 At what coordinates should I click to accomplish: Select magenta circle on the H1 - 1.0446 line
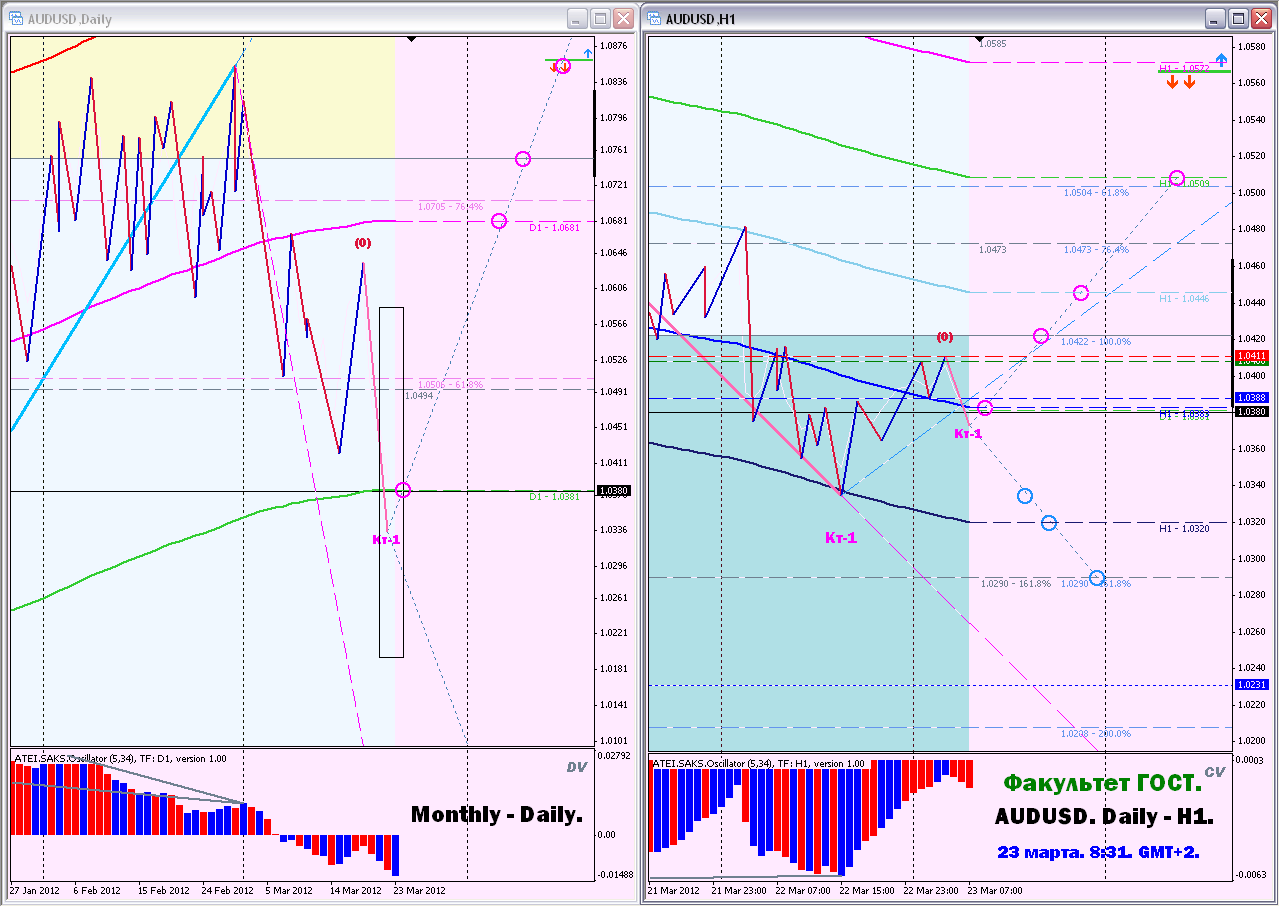1081,293
